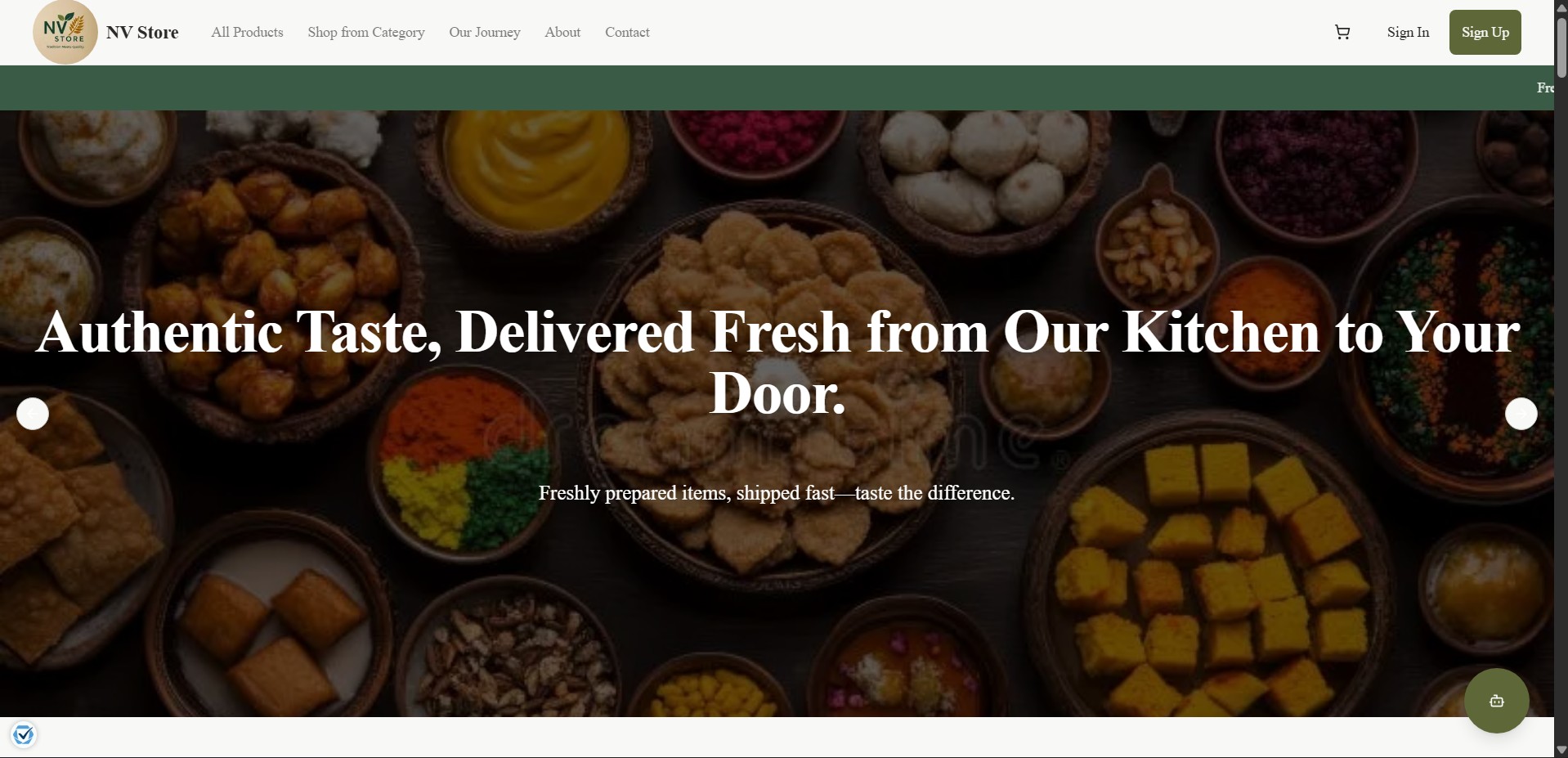
Task: Open the chatbot floating button
Action: 1496,701
